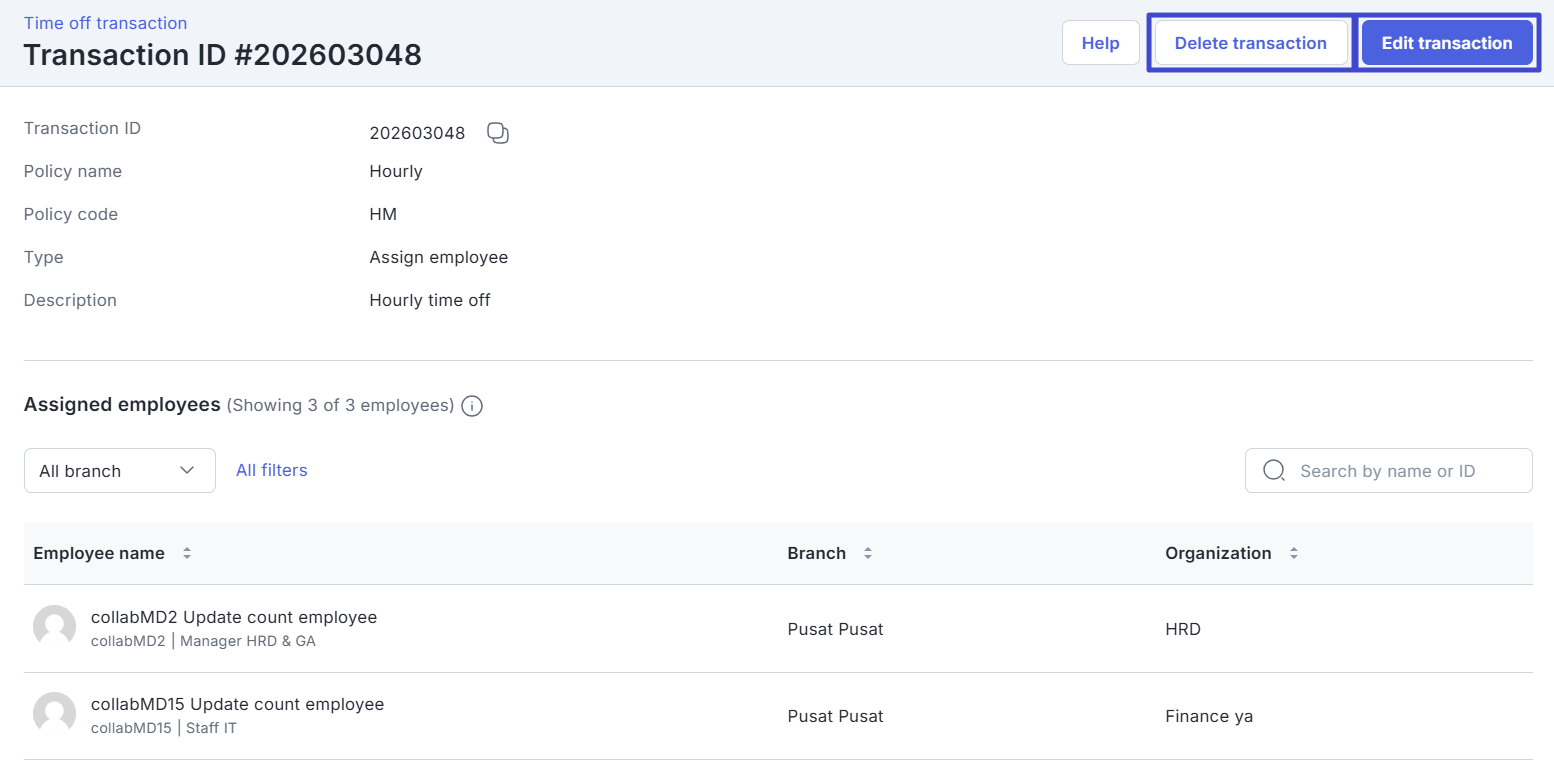Click collabMD2 employee avatar
Viewport: 1554px width, 761px height.
point(55,627)
